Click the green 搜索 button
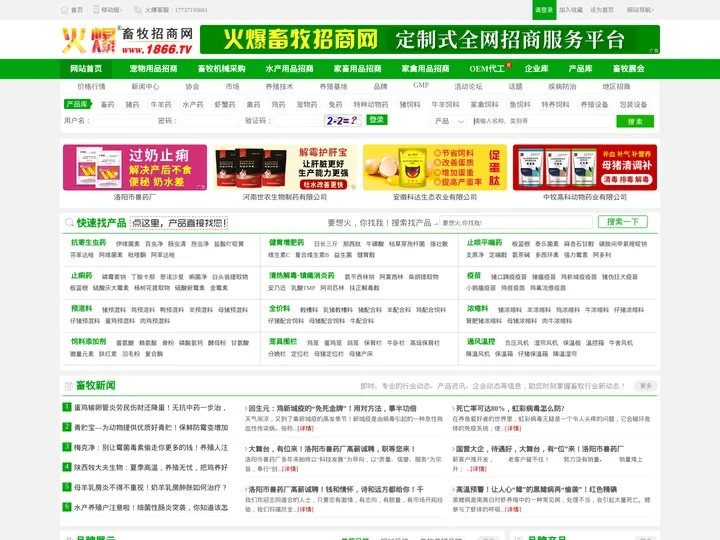Screen dimensions: 720x540 (x=635, y=121)
